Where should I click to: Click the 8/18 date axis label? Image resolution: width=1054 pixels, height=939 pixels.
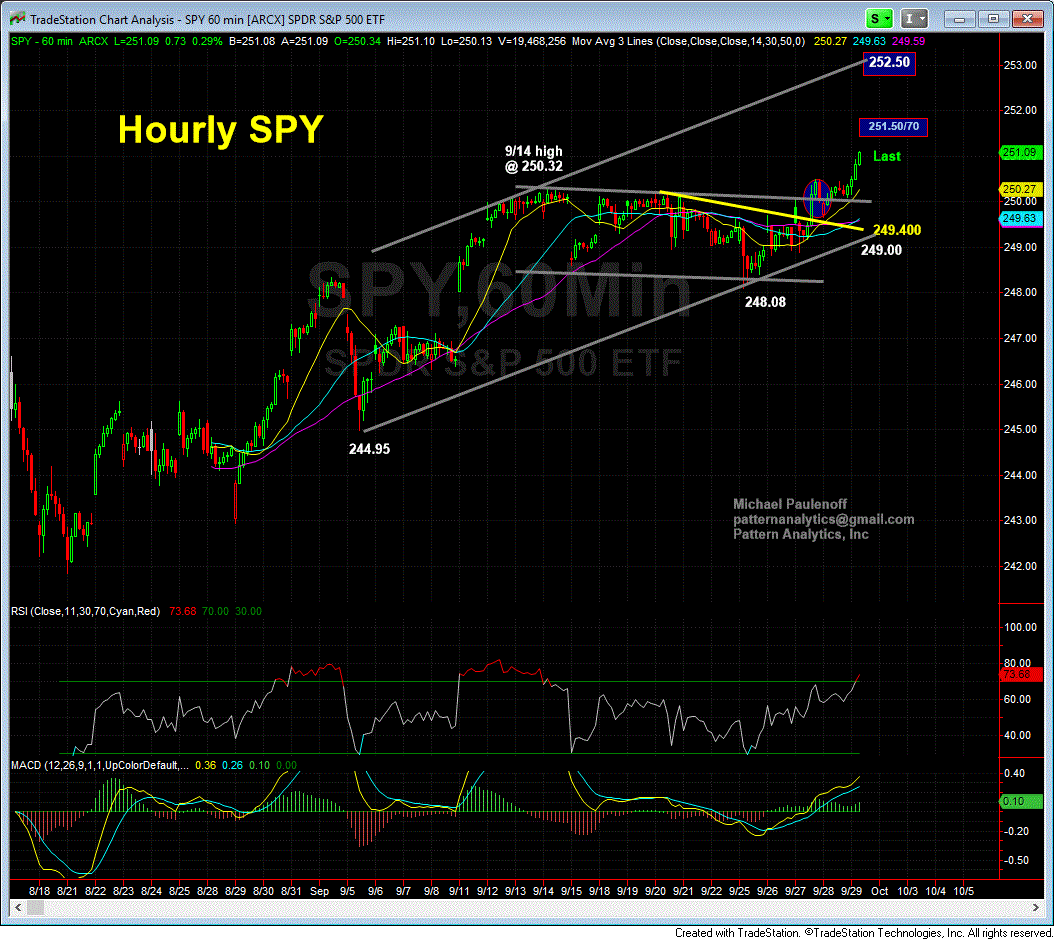[40, 891]
